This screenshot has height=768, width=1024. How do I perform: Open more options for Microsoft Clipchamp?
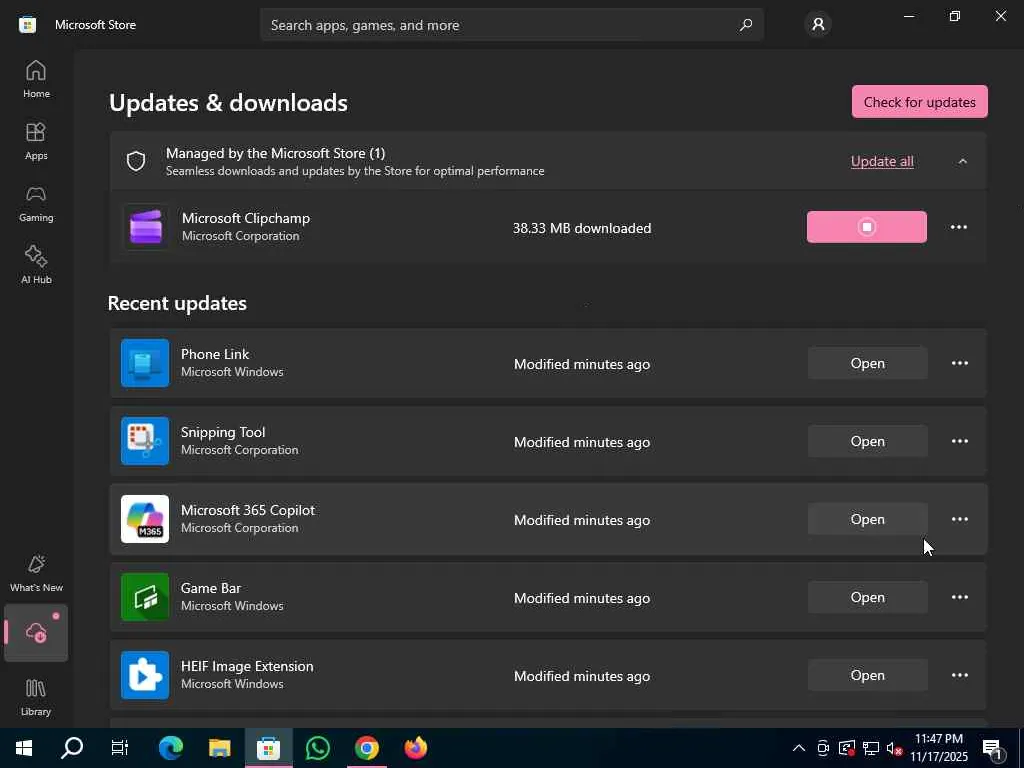(x=959, y=227)
